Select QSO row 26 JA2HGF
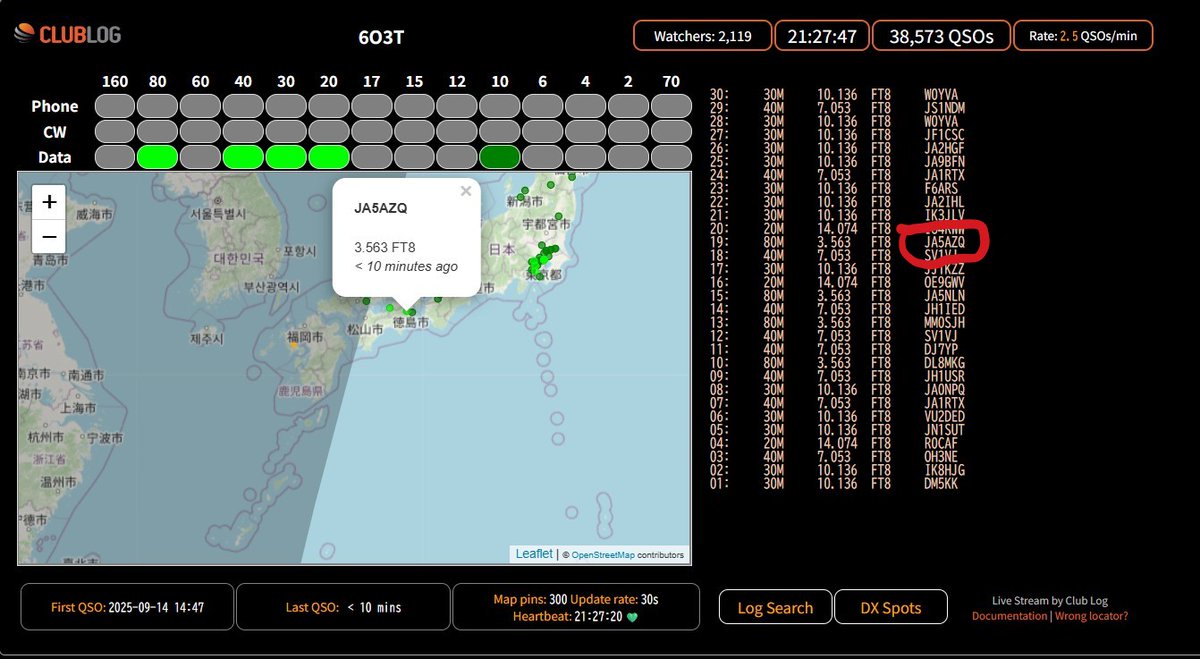This screenshot has width=1200, height=659. click(x=838, y=148)
